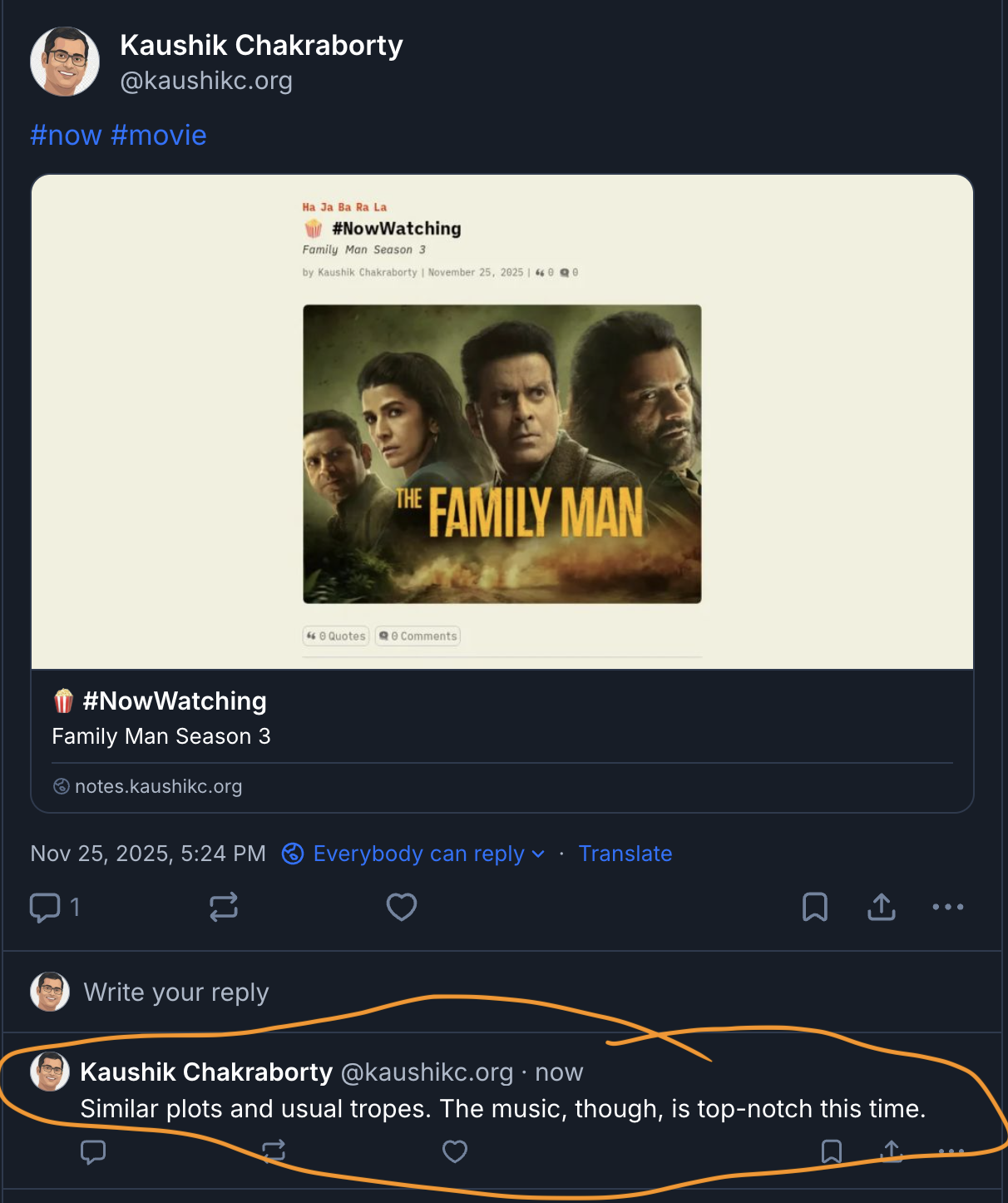Open notes.kaushikc.org link card
The width and height of the screenshot is (1008, 1203).
point(158,786)
